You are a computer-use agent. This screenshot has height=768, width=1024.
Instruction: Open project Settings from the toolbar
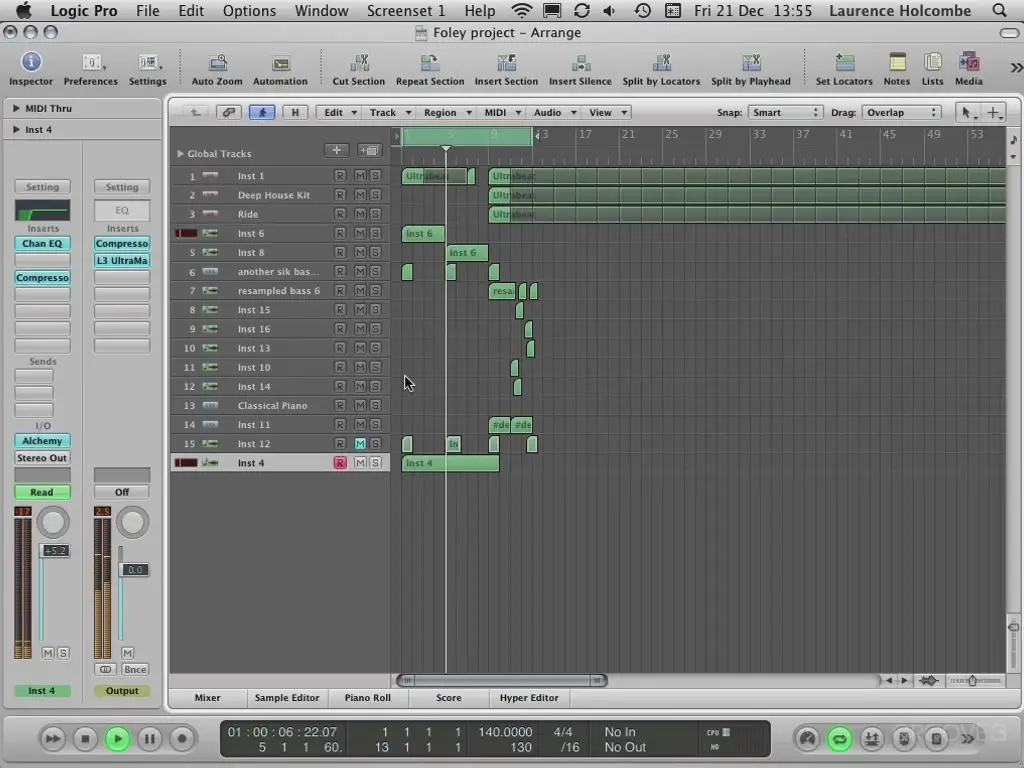148,69
